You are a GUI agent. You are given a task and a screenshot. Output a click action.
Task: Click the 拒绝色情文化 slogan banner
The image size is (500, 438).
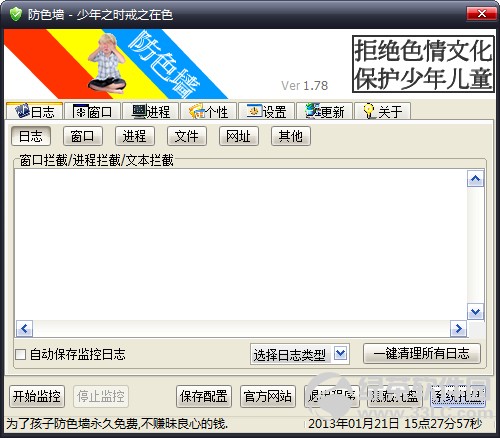423,64
